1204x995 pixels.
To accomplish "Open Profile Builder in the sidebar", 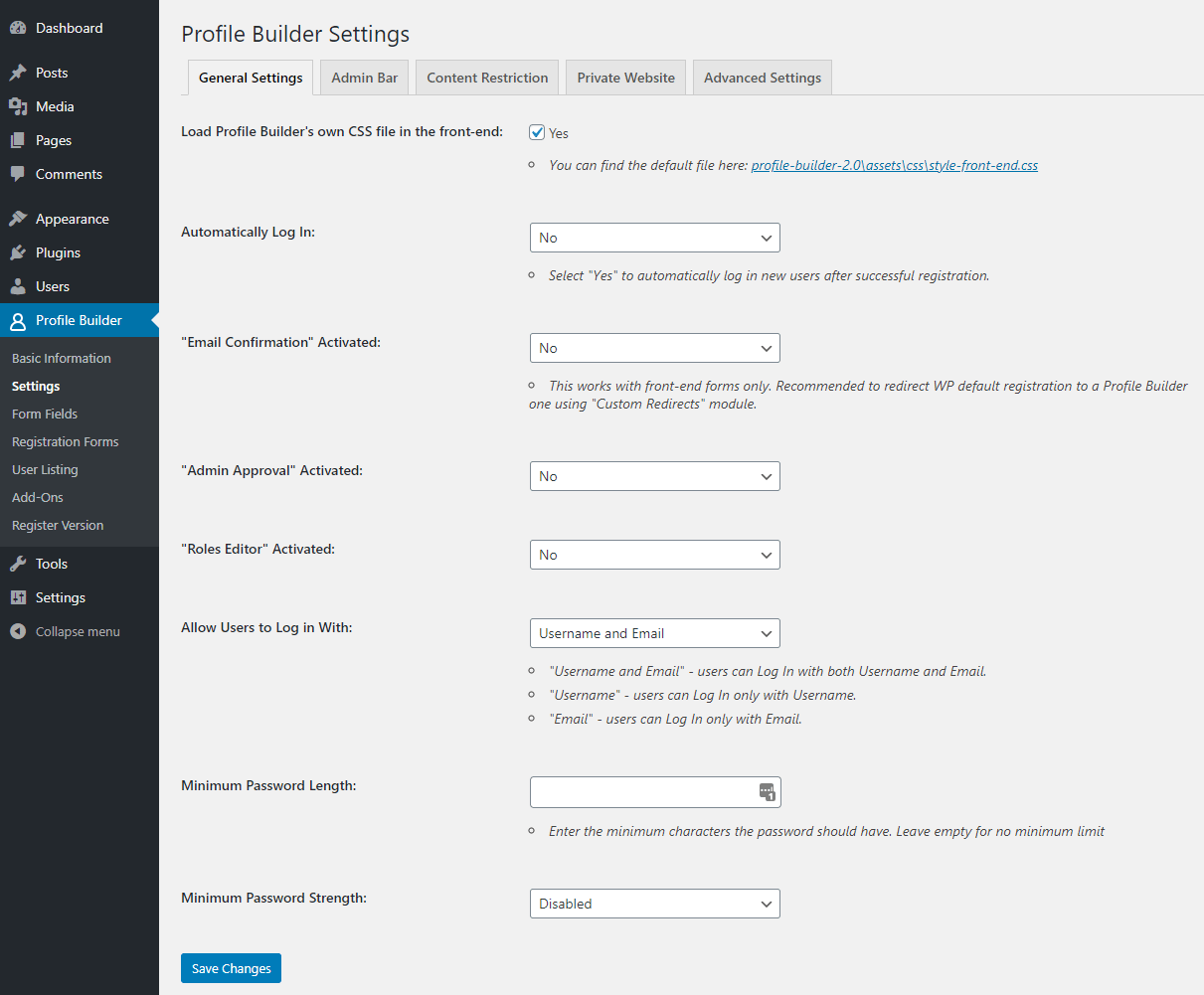I will [x=80, y=320].
